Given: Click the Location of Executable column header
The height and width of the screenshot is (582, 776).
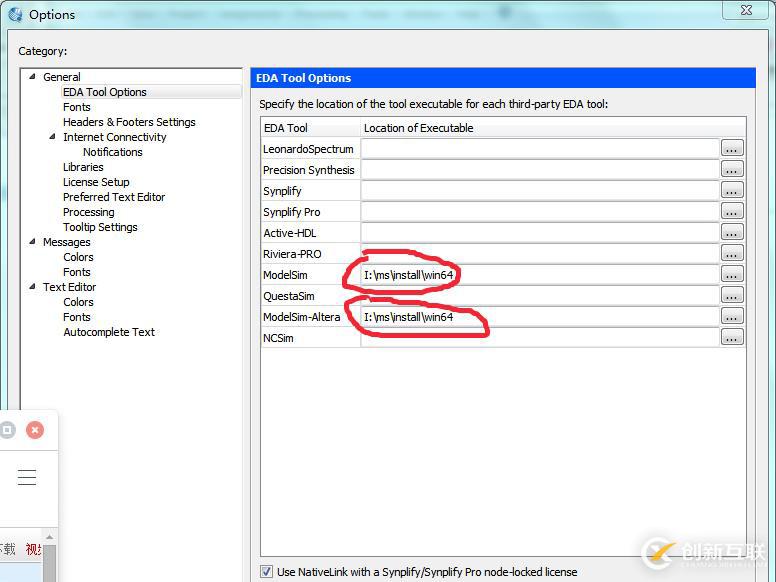Looking at the screenshot, I should point(553,128).
